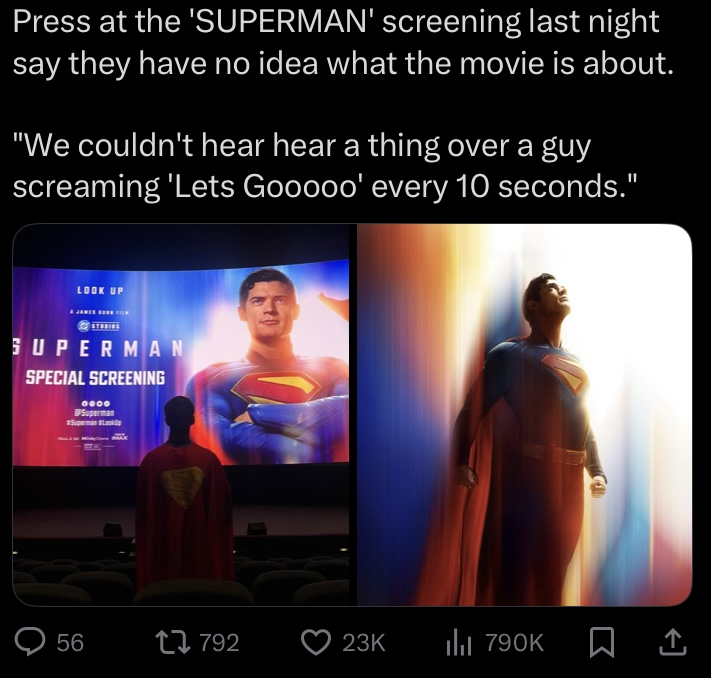Click the caped person silhouette in photo
This screenshot has width=711, height=678.
185,492
